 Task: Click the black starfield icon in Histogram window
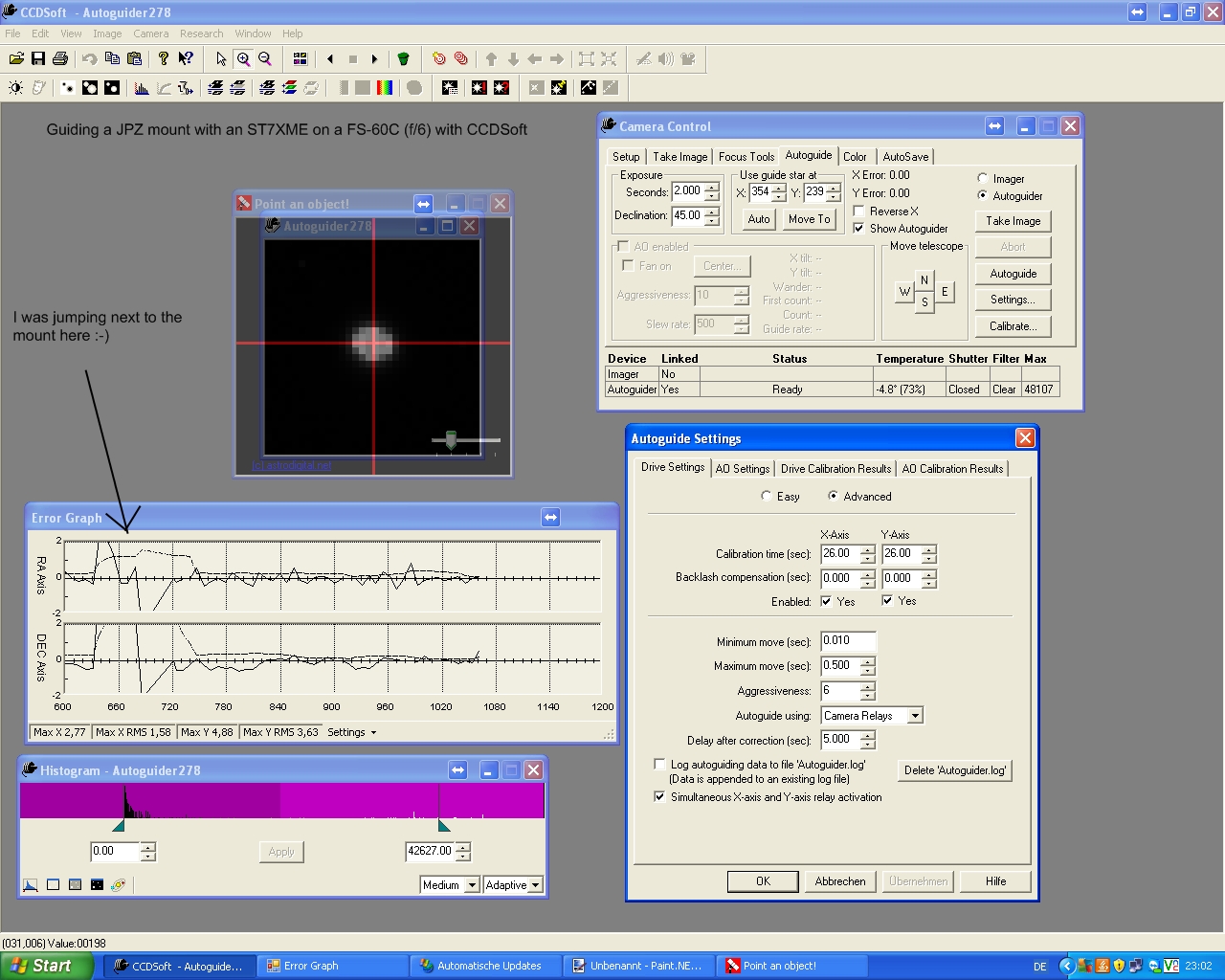[x=97, y=885]
